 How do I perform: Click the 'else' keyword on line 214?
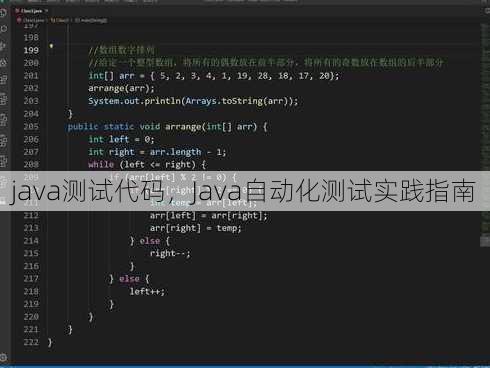(150, 241)
